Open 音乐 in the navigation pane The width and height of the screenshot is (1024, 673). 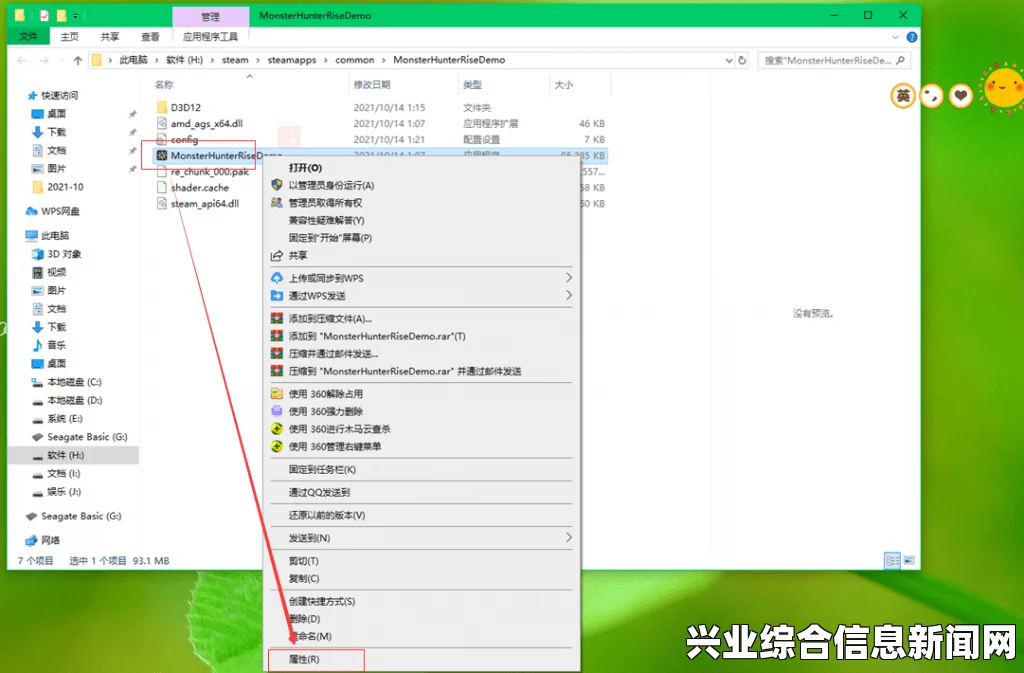pos(56,345)
